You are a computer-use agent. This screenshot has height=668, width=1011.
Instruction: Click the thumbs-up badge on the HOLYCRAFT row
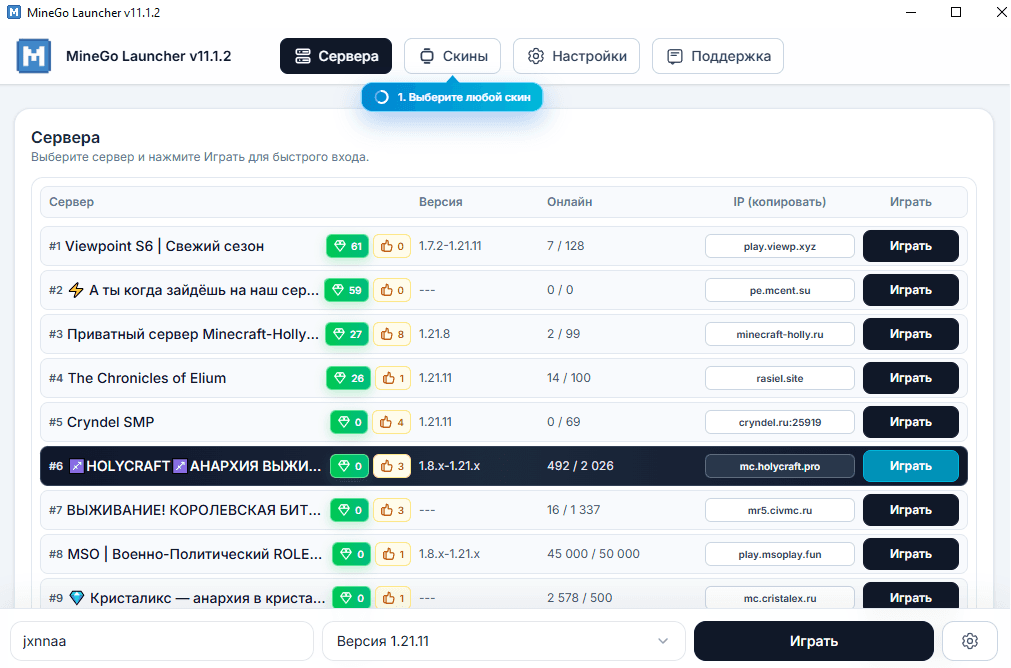pyautogui.click(x=392, y=466)
